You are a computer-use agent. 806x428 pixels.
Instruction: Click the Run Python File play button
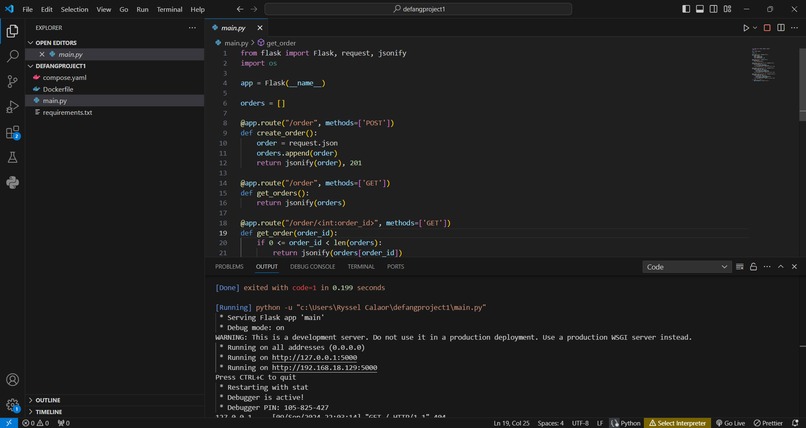pyautogui.click(x=746, y=28)
